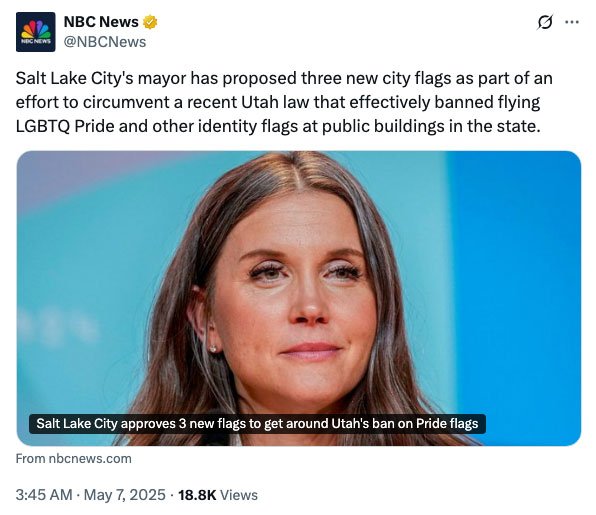Click the gold verified badge
The height and width of the screenshot is (515, 596).
tap(150, 22)
